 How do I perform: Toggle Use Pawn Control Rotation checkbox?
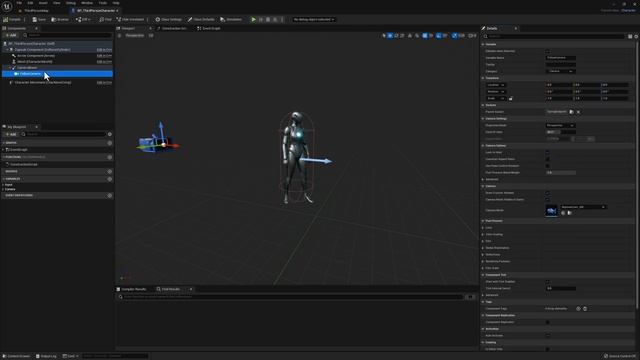pyautogui.click(x=547, y=166)
